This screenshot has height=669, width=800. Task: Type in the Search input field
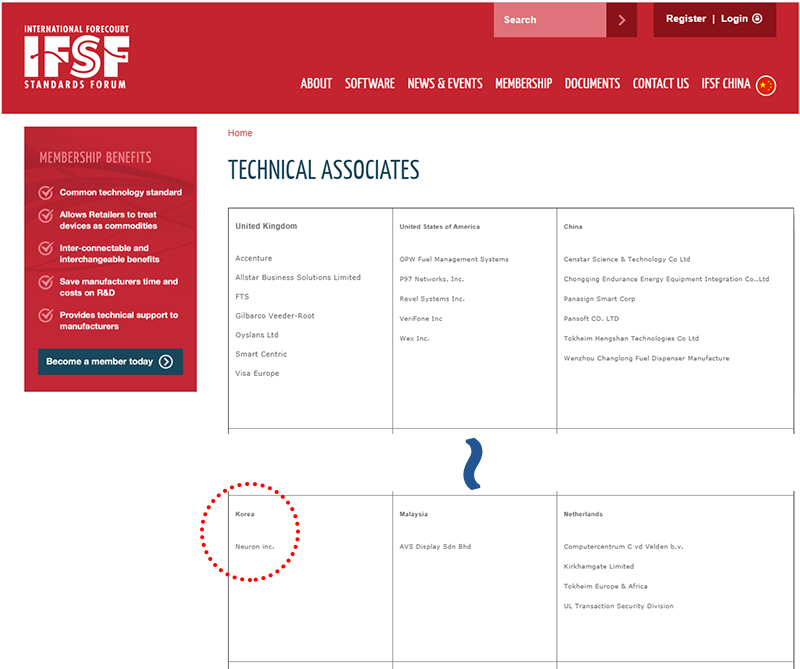(549, 20)
